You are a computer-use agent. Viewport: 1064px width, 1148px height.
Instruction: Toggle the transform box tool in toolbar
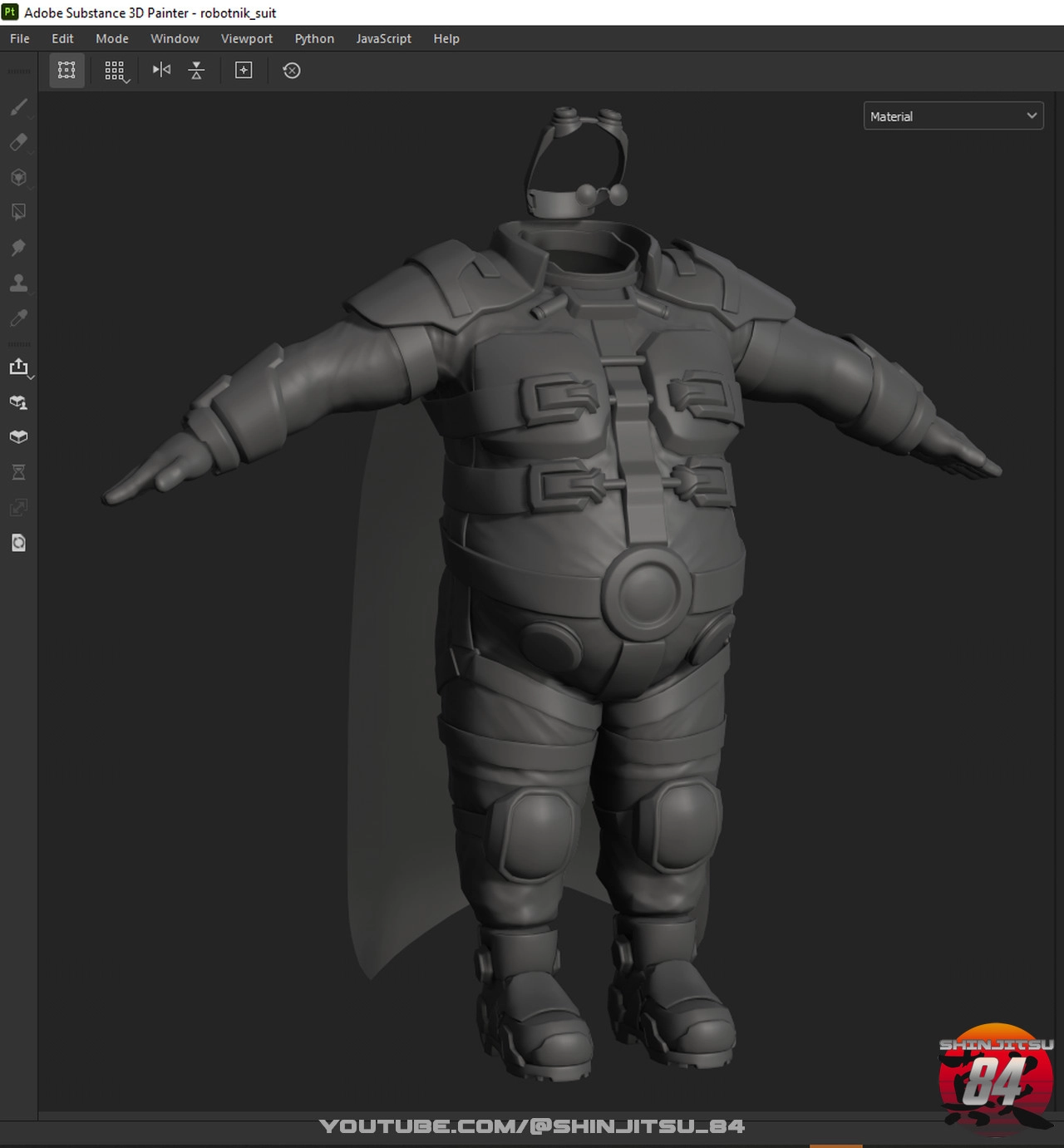[x=66, y=71]
